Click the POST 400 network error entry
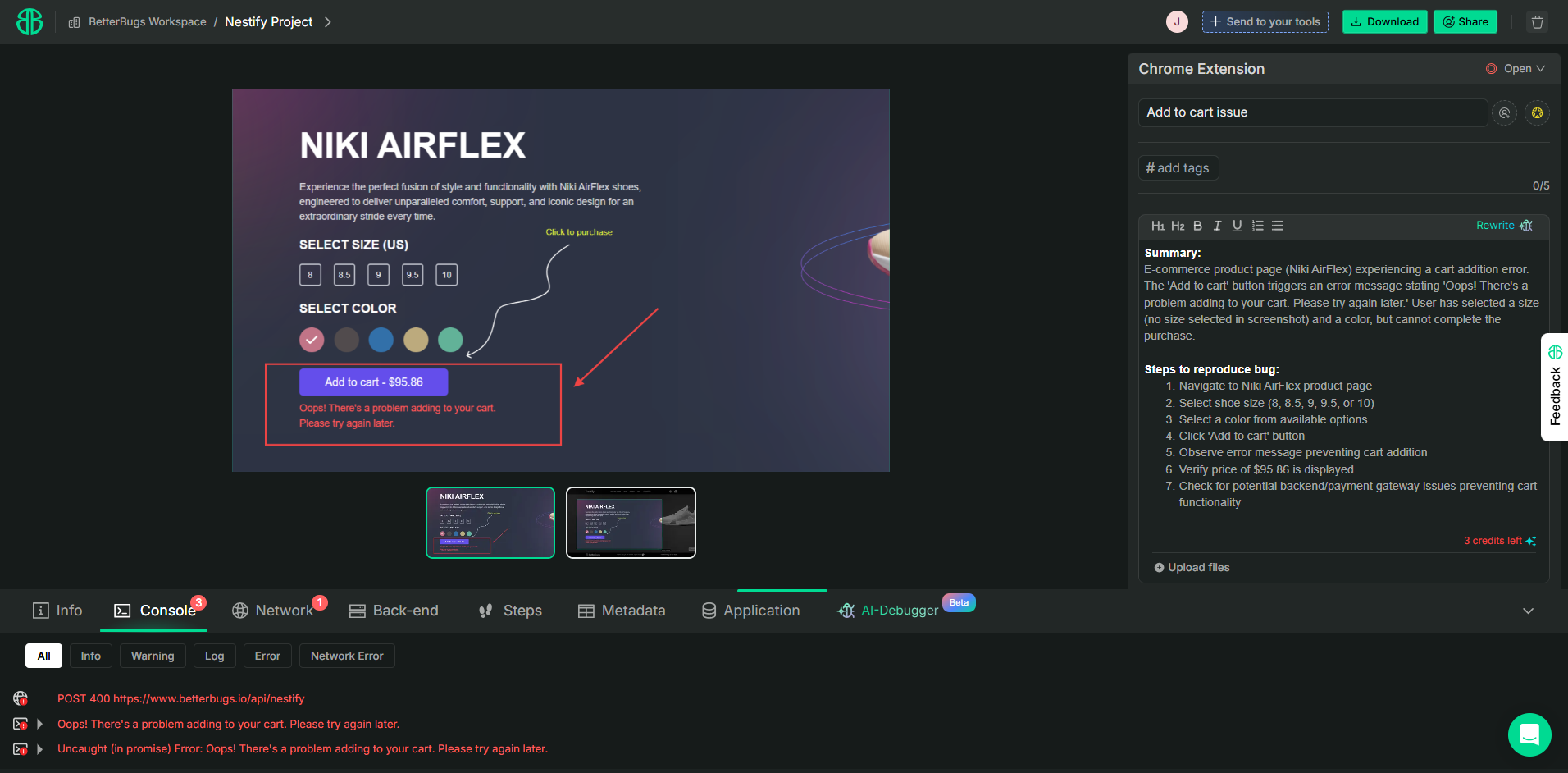 [x=181, y=698]
